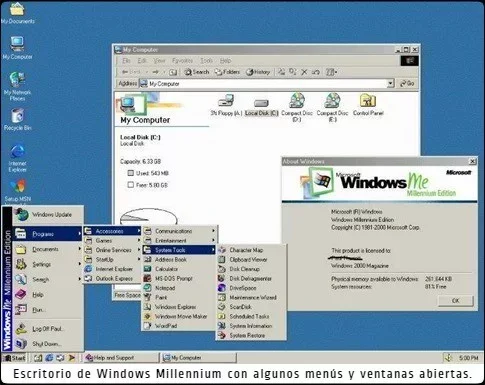Expand Settings in the Start menu
485x385 pixels.
(48, 264)
